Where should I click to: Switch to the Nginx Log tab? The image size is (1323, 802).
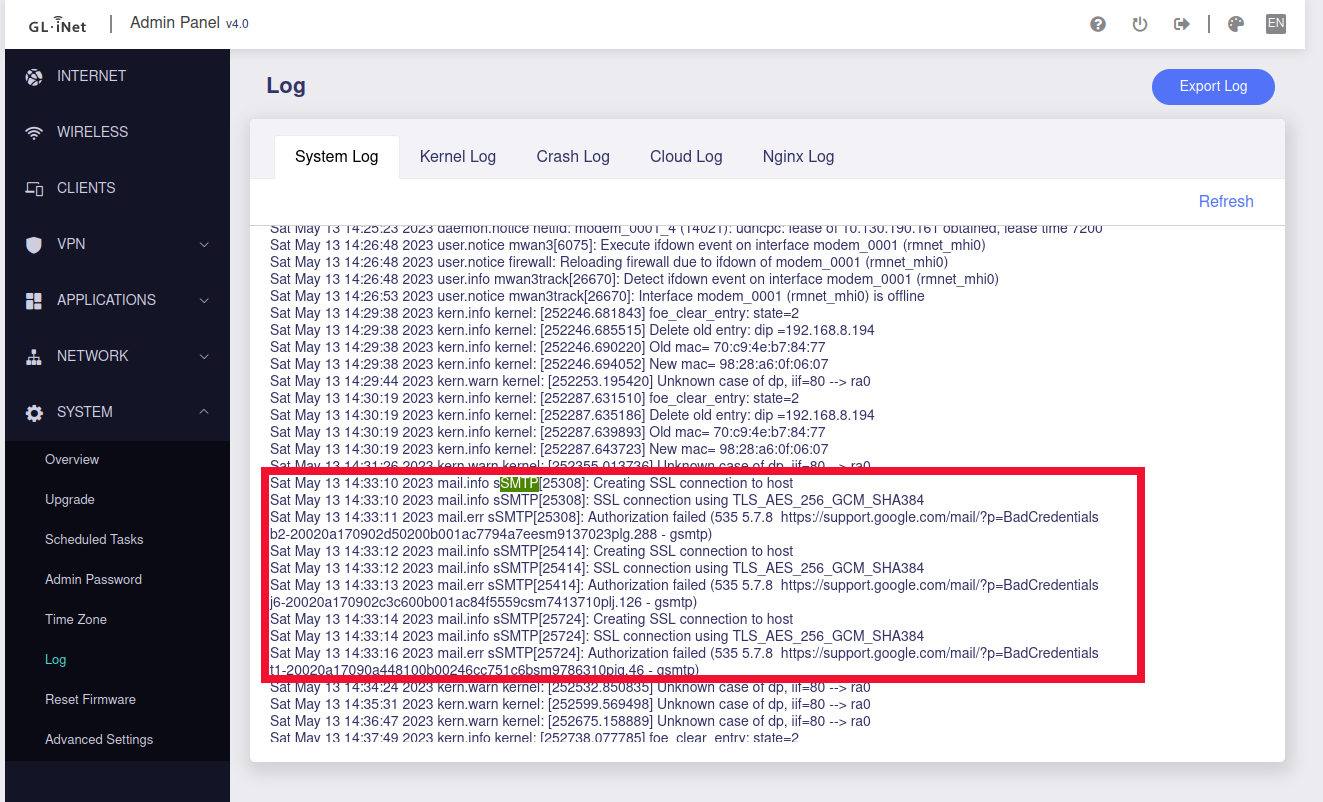point(798,157)
